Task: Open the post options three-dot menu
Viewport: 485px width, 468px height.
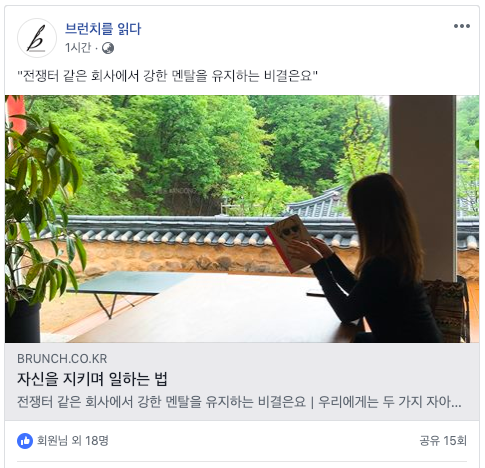Action: [x=462, y=26]
